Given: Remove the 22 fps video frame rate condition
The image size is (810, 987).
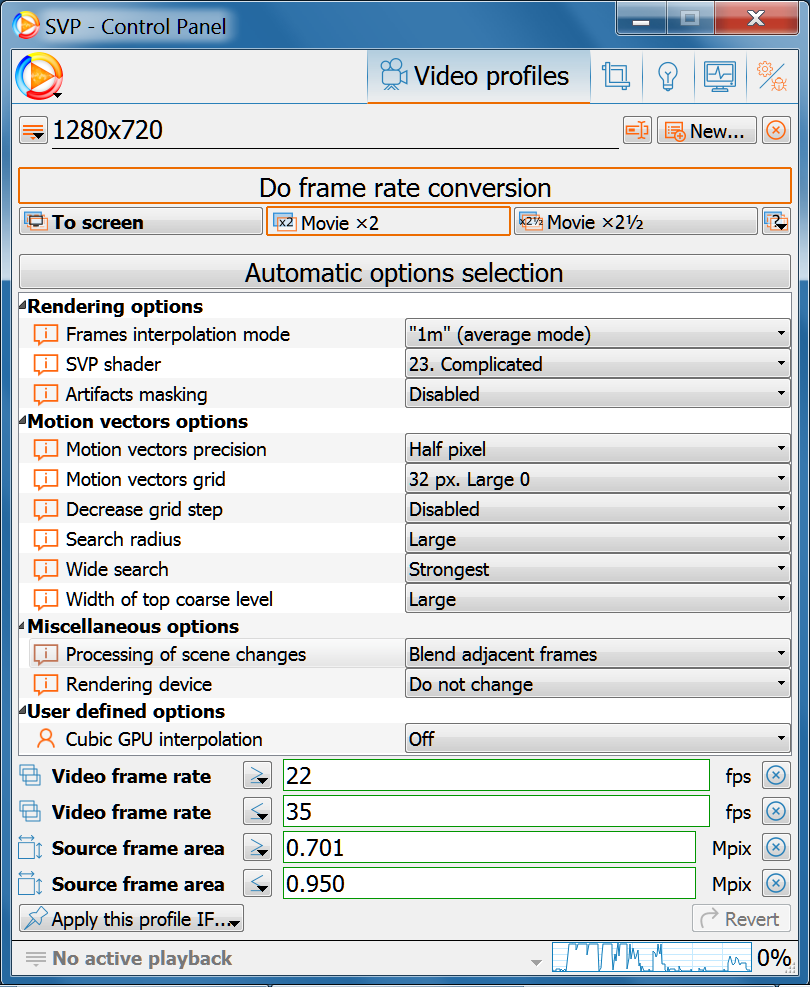Looking at the screenshot, I should [x=776, y=776].
